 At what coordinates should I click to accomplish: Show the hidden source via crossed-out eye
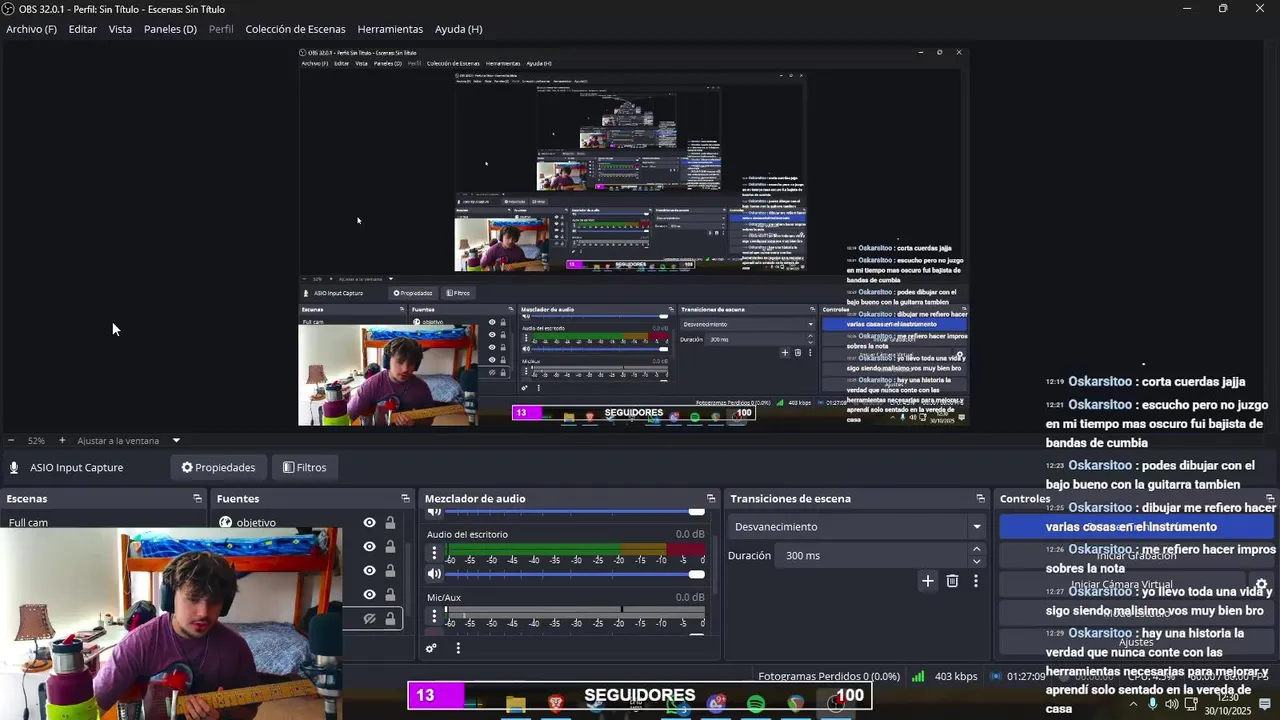369,619
